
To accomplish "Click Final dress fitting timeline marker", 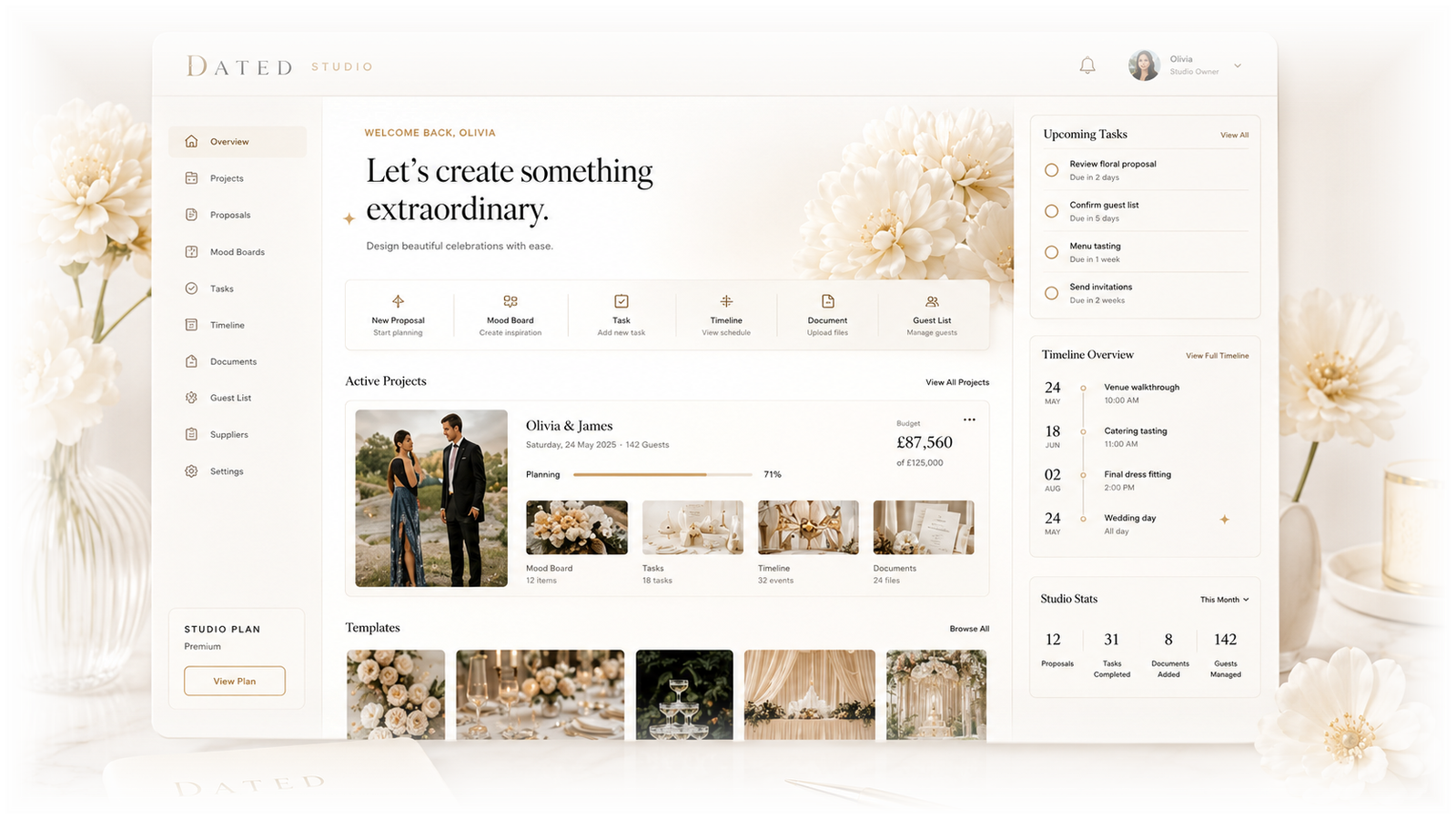I will (1083, 475).
